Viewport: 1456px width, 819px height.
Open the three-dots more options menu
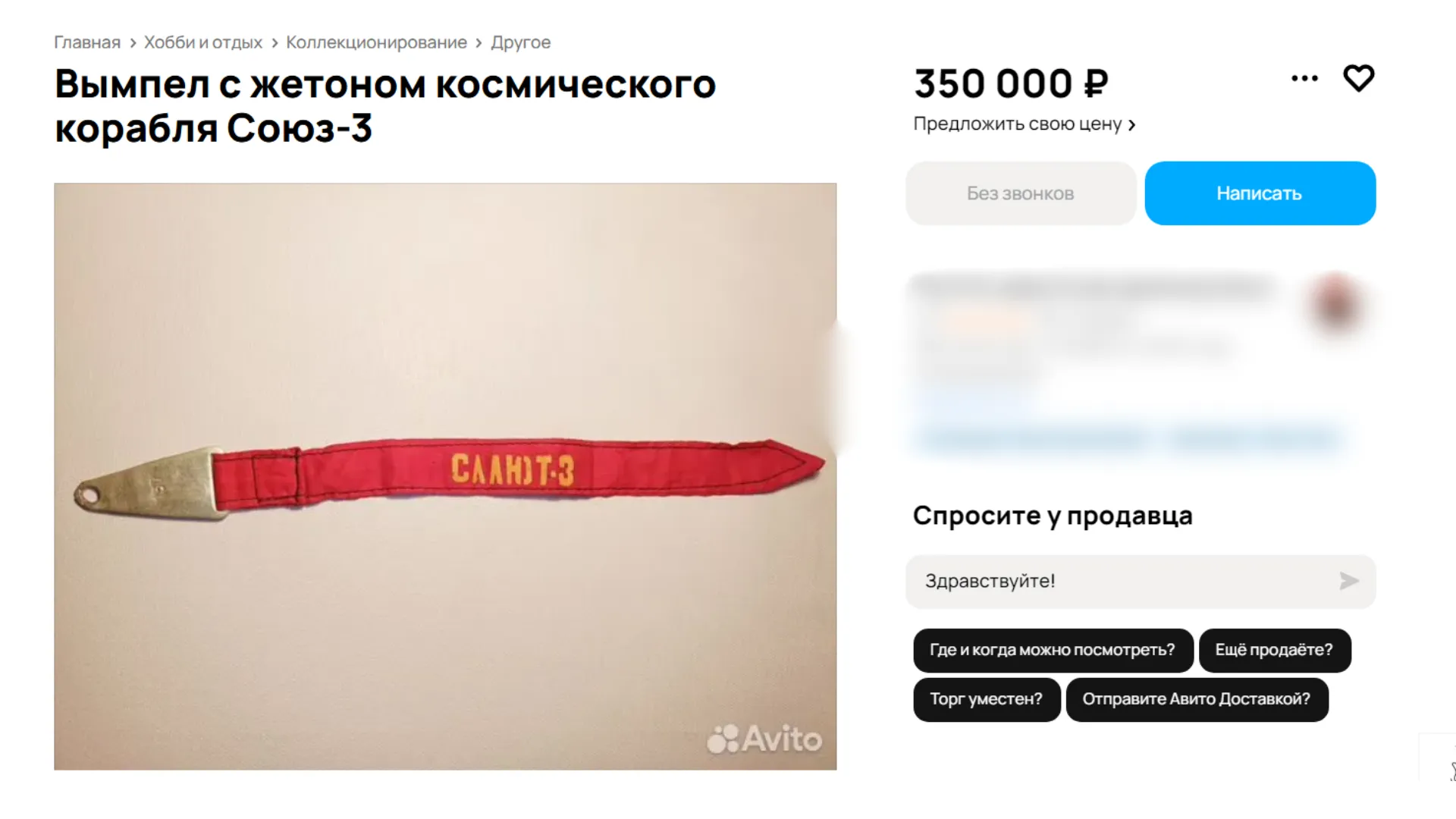(x=1304, y=78)
